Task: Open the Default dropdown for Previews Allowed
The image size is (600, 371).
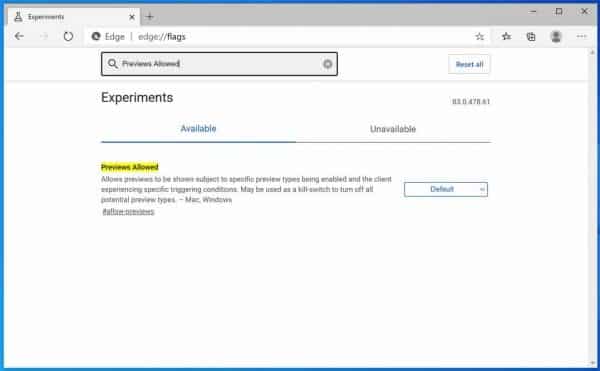Action: click(446, 189)
